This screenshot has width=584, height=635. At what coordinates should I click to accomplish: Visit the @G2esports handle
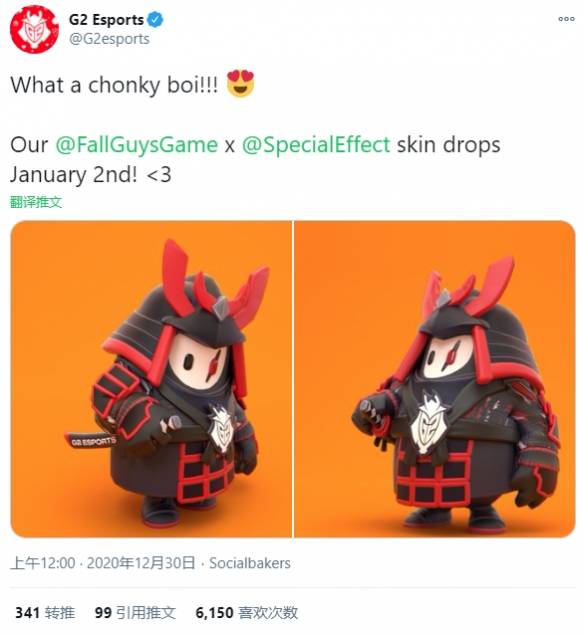109,39
